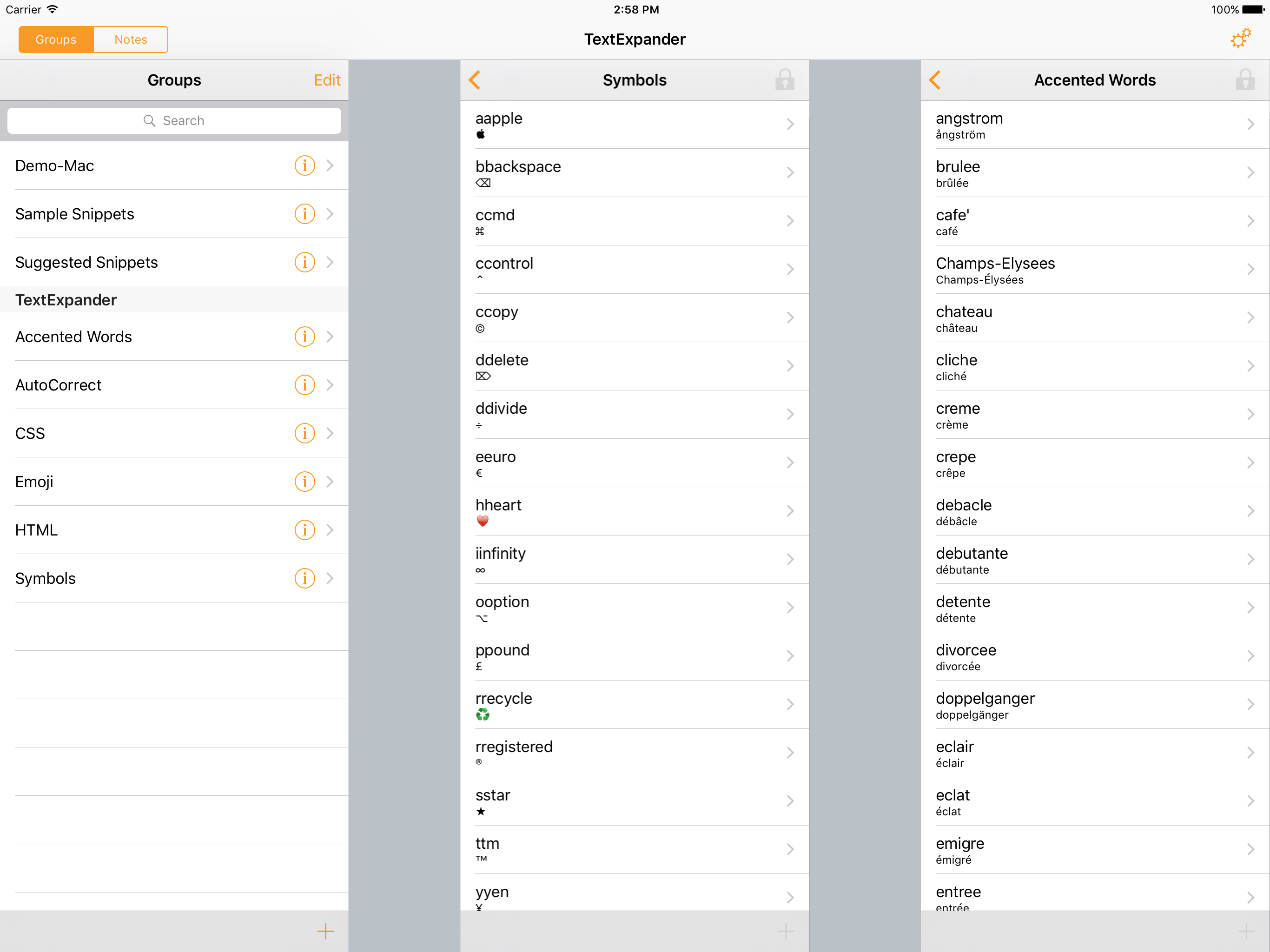
Task: Switch to the Groups segment
Action: (x=56, y=40)
